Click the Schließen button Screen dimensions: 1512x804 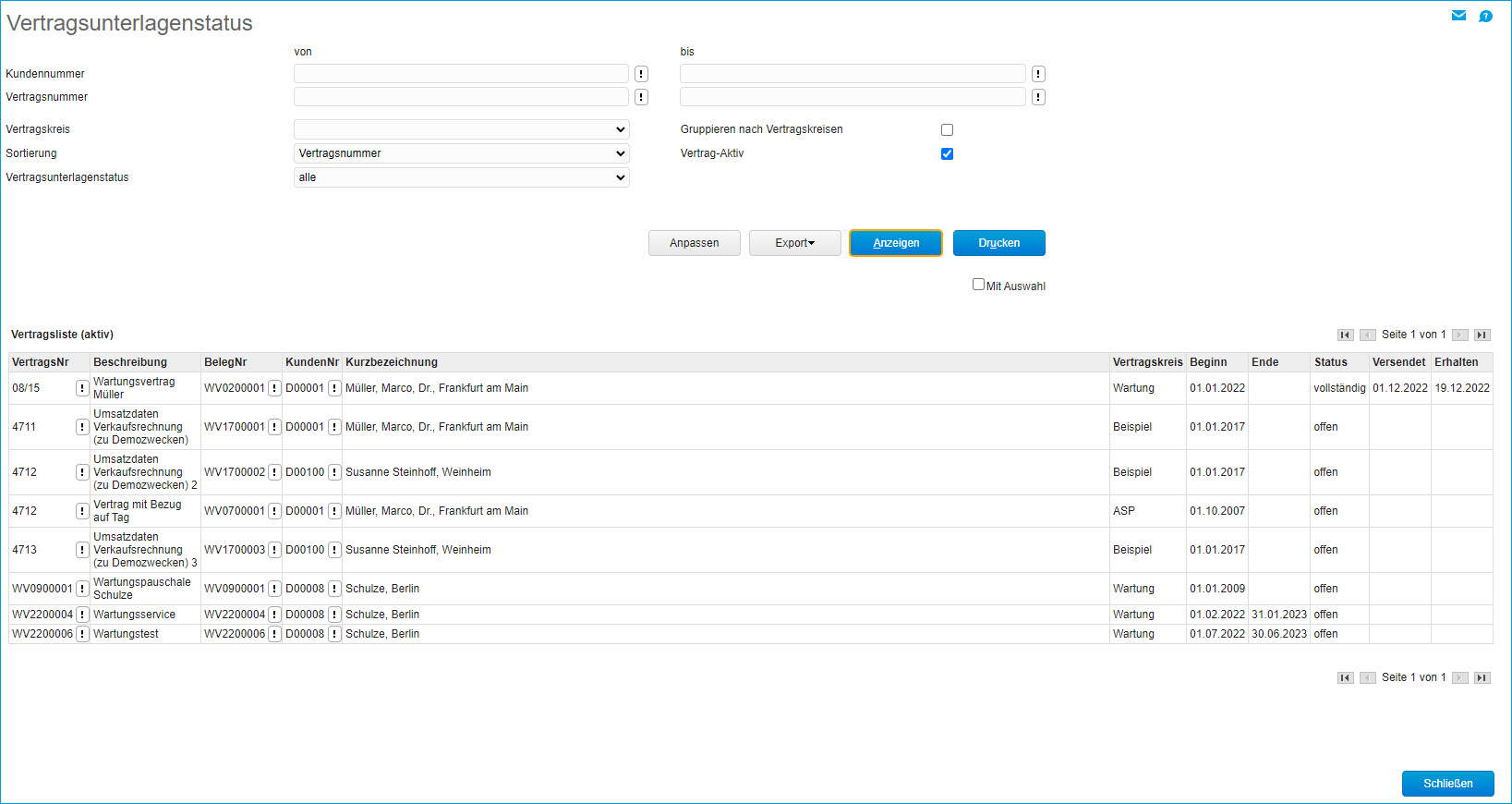click(1447, 784)
